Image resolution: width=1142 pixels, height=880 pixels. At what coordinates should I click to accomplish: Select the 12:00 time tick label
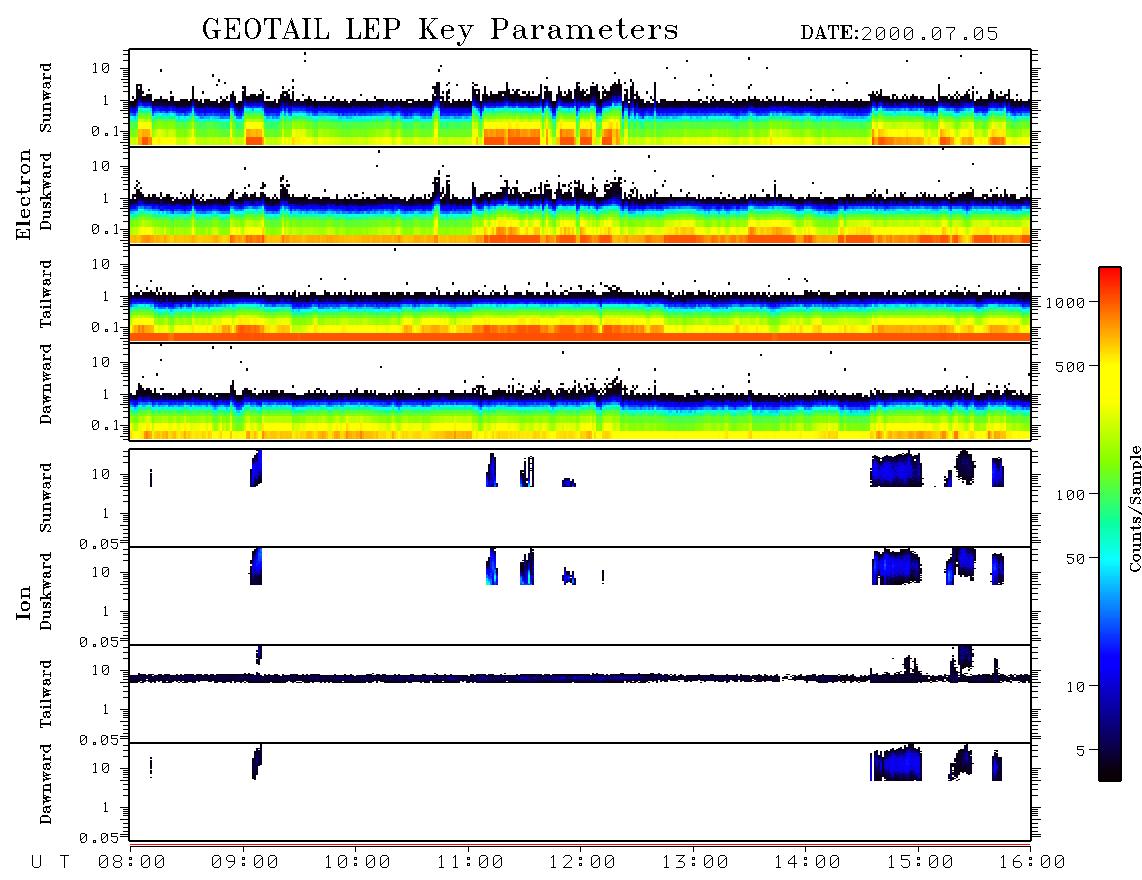coord(582,862)
